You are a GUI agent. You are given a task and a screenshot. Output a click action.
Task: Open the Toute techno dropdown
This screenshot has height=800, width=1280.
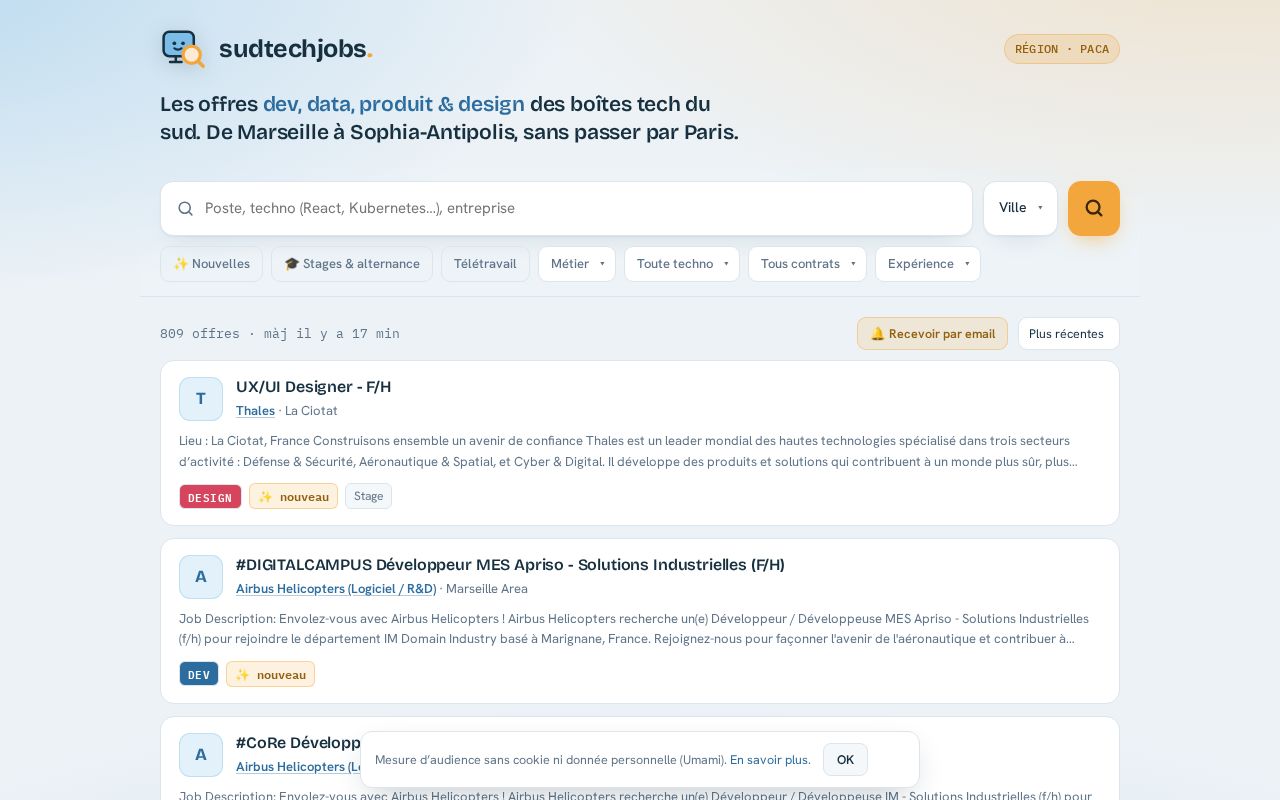point(682,264)
